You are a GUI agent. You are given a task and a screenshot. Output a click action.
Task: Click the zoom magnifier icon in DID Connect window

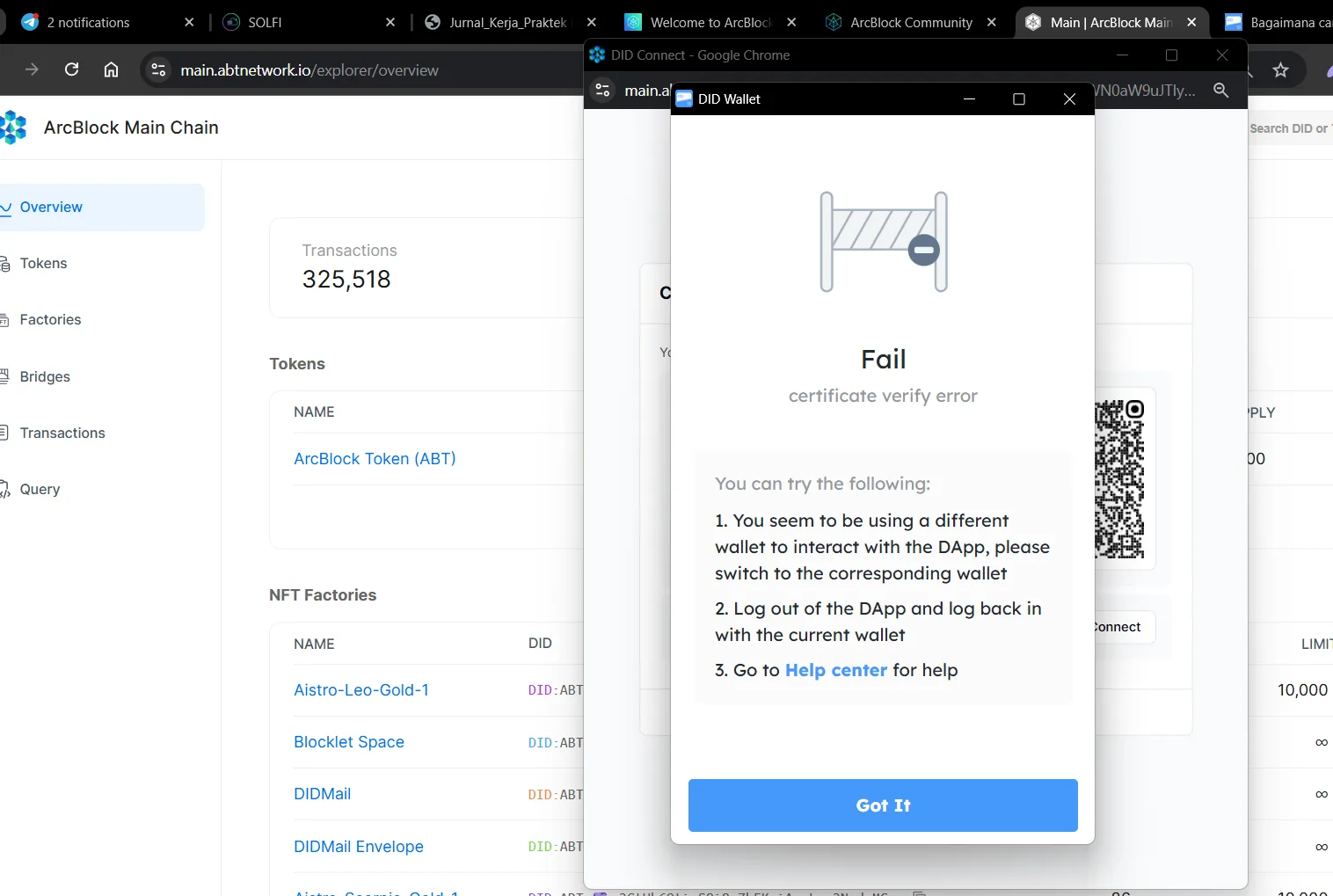pos(1220,90)
